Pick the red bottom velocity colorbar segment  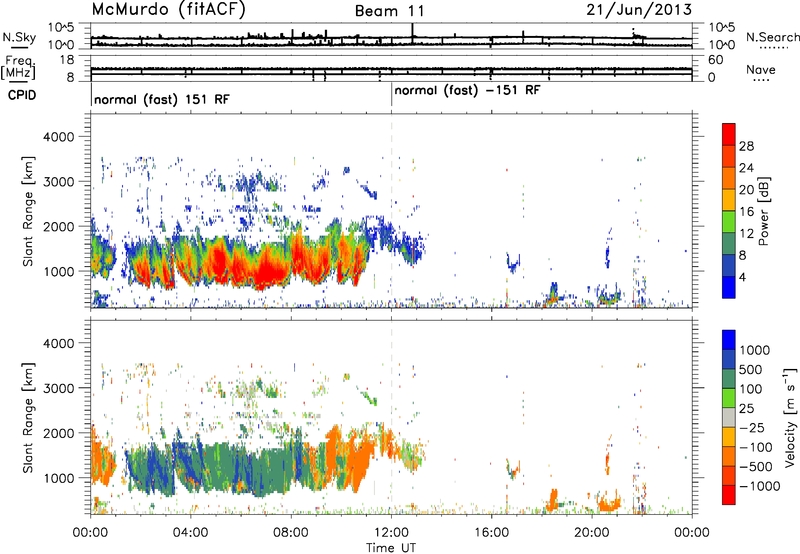tap(729, 495)
